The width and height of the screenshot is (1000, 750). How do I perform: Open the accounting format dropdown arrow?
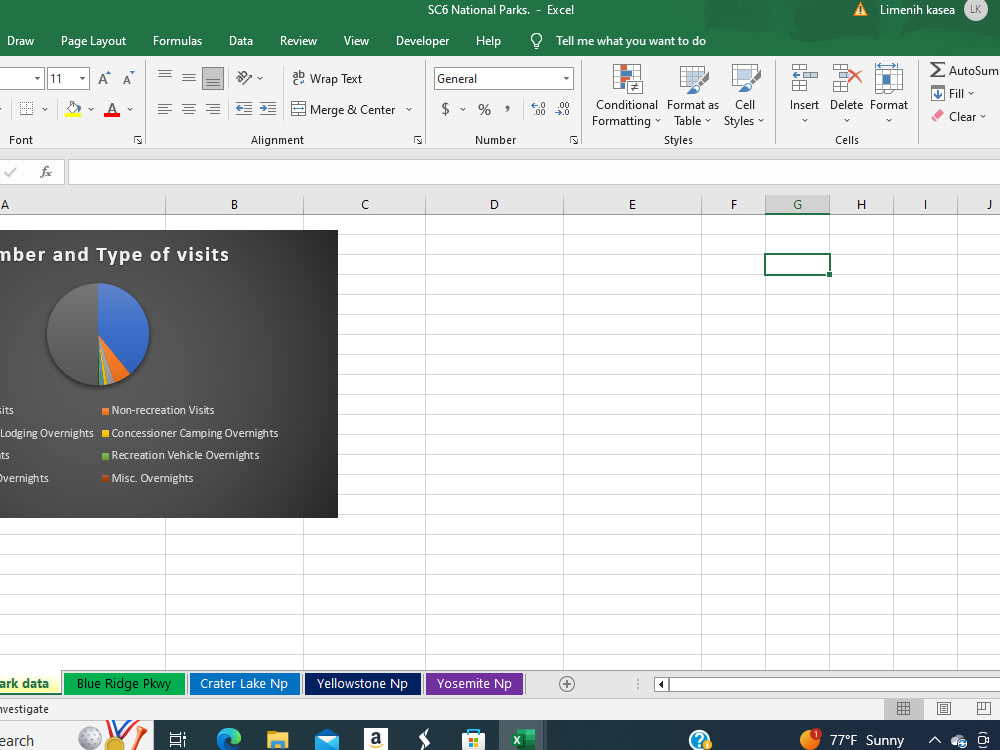[462, 110]
